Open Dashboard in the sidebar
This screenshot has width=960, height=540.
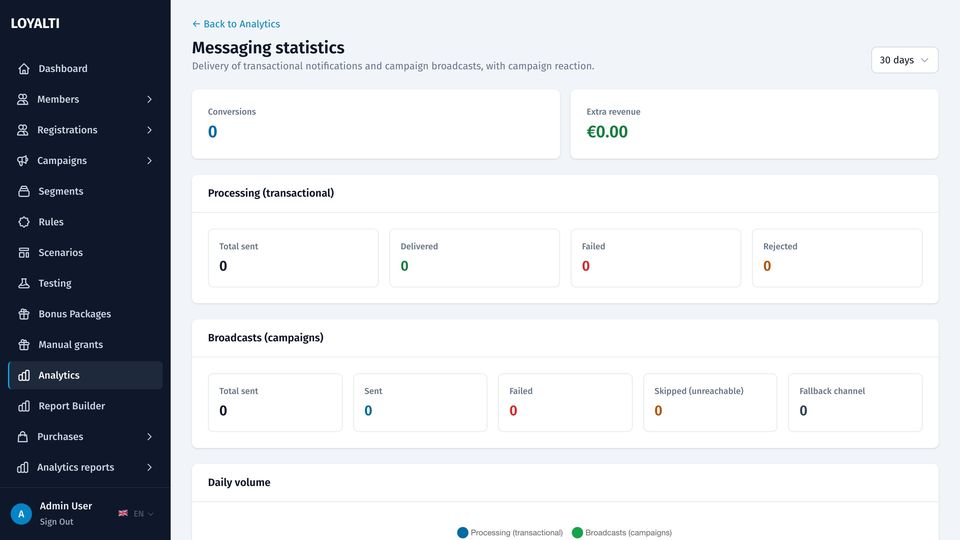pyautogui.click(x=85, y=69)
